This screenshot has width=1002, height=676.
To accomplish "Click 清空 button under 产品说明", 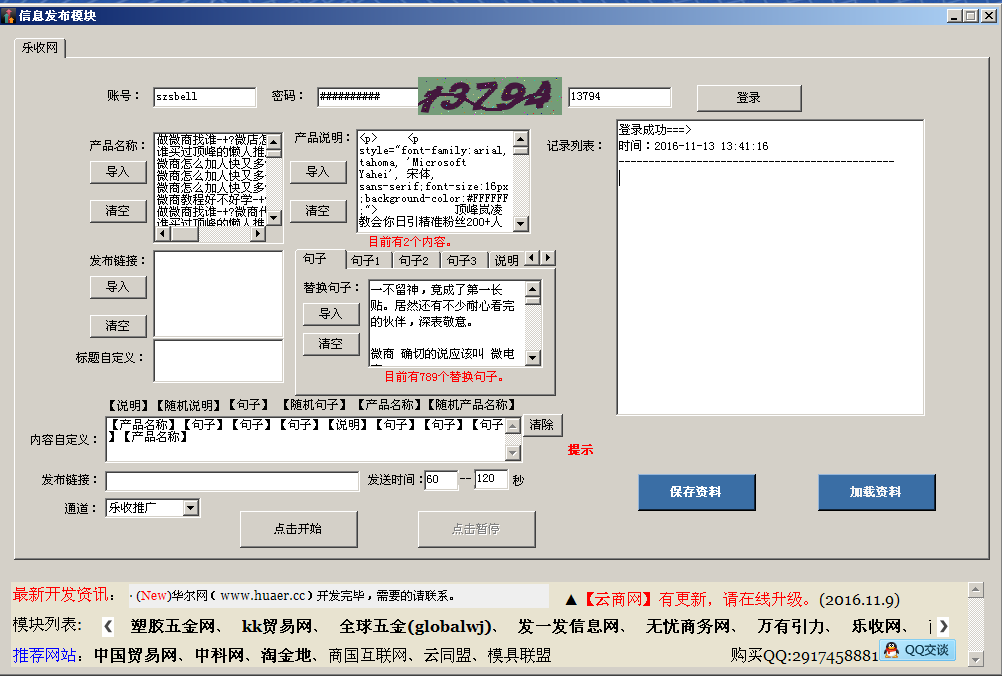I will tap(318, 211).
